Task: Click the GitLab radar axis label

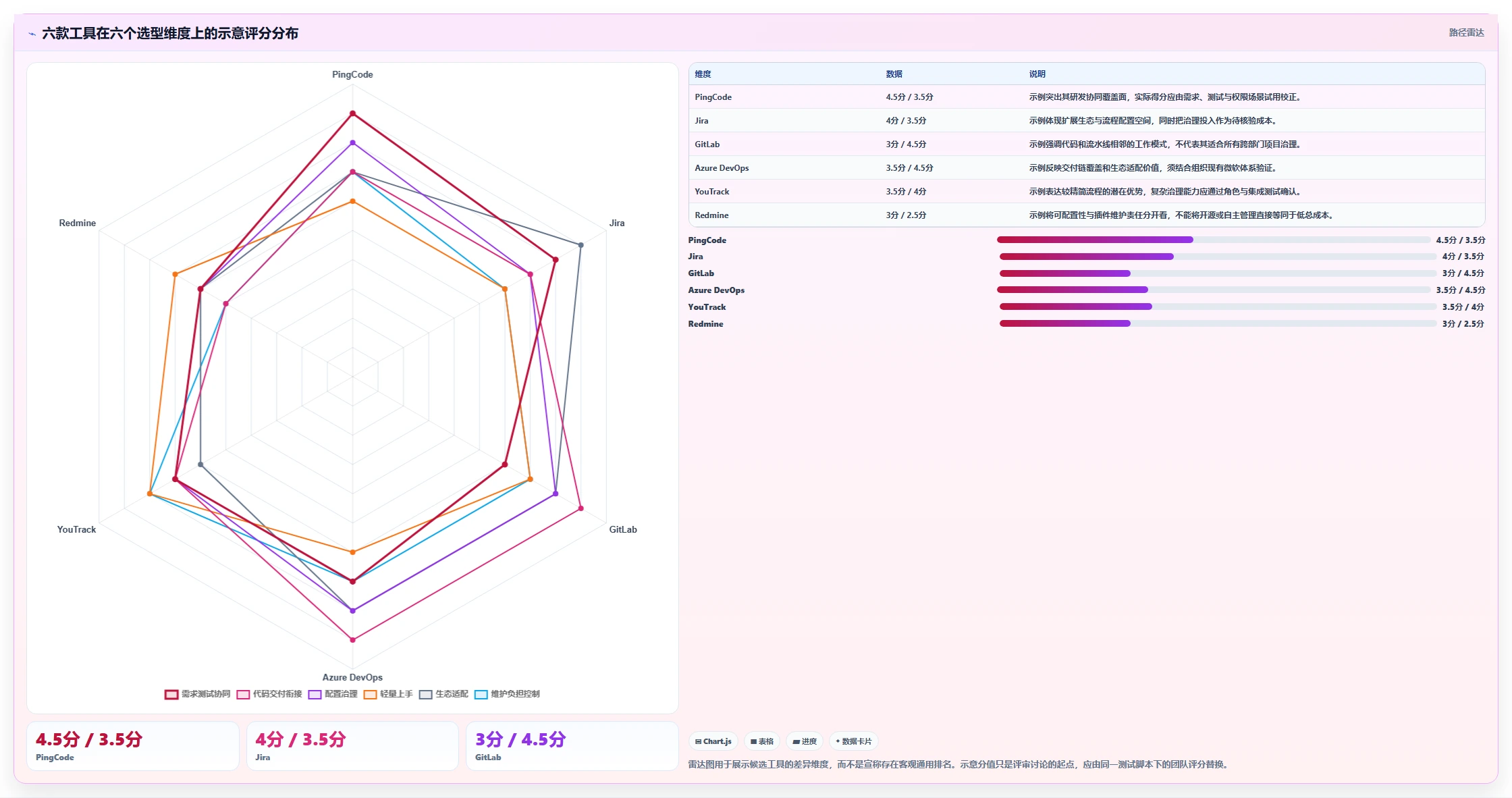Action: click(x=623, y=529)
